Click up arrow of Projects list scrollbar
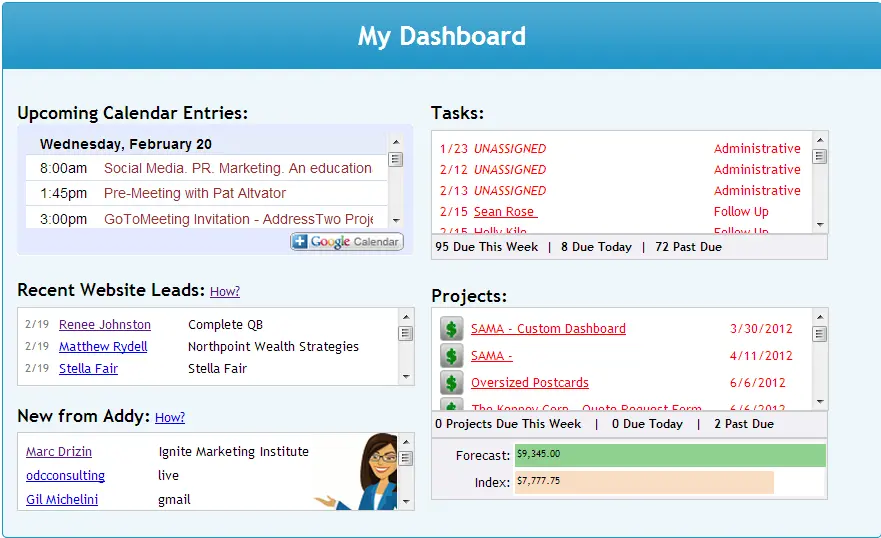The height and width of the screenshot is (538, 881). [820, 317]
